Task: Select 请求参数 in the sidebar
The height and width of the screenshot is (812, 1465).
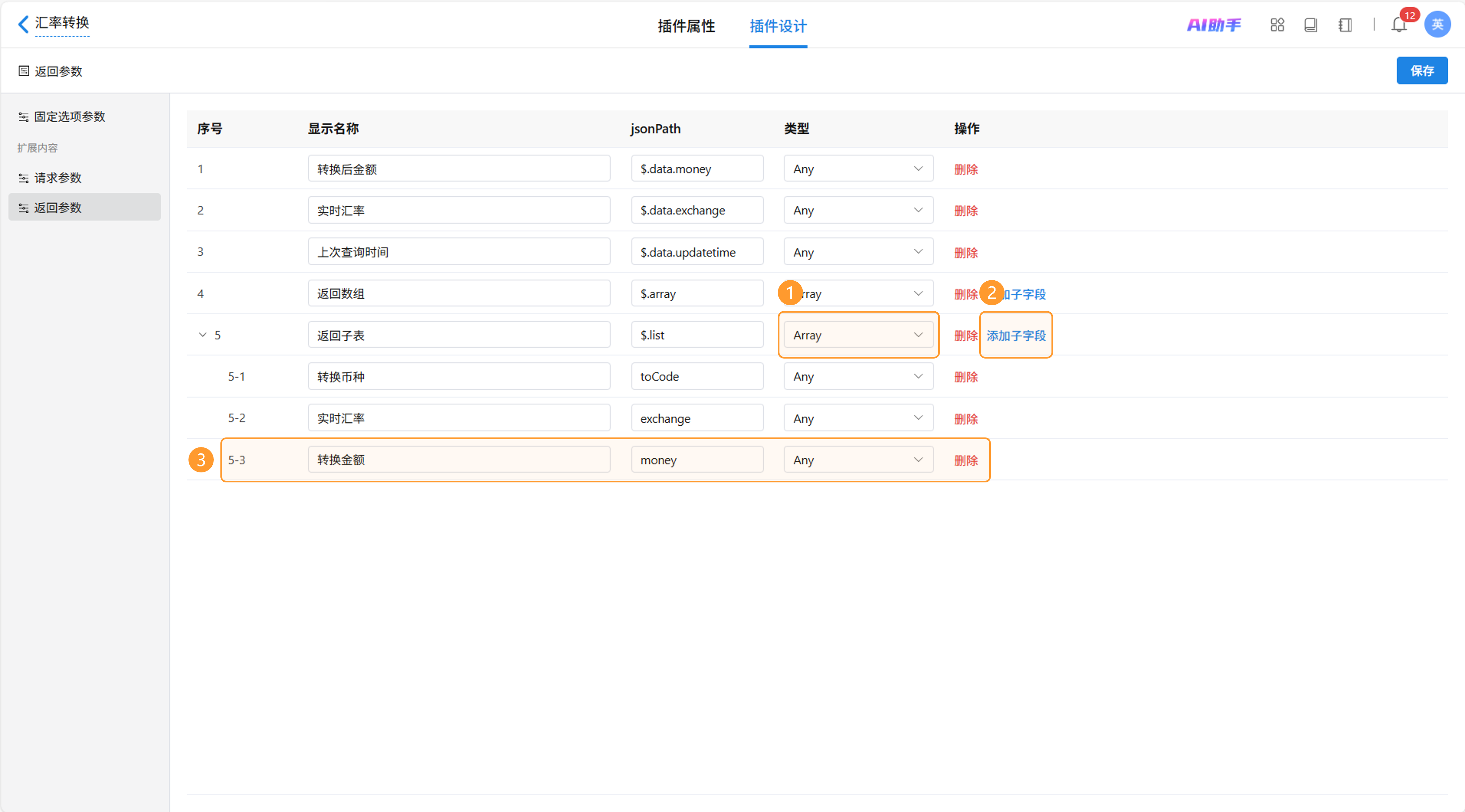Action: point(58,178)
